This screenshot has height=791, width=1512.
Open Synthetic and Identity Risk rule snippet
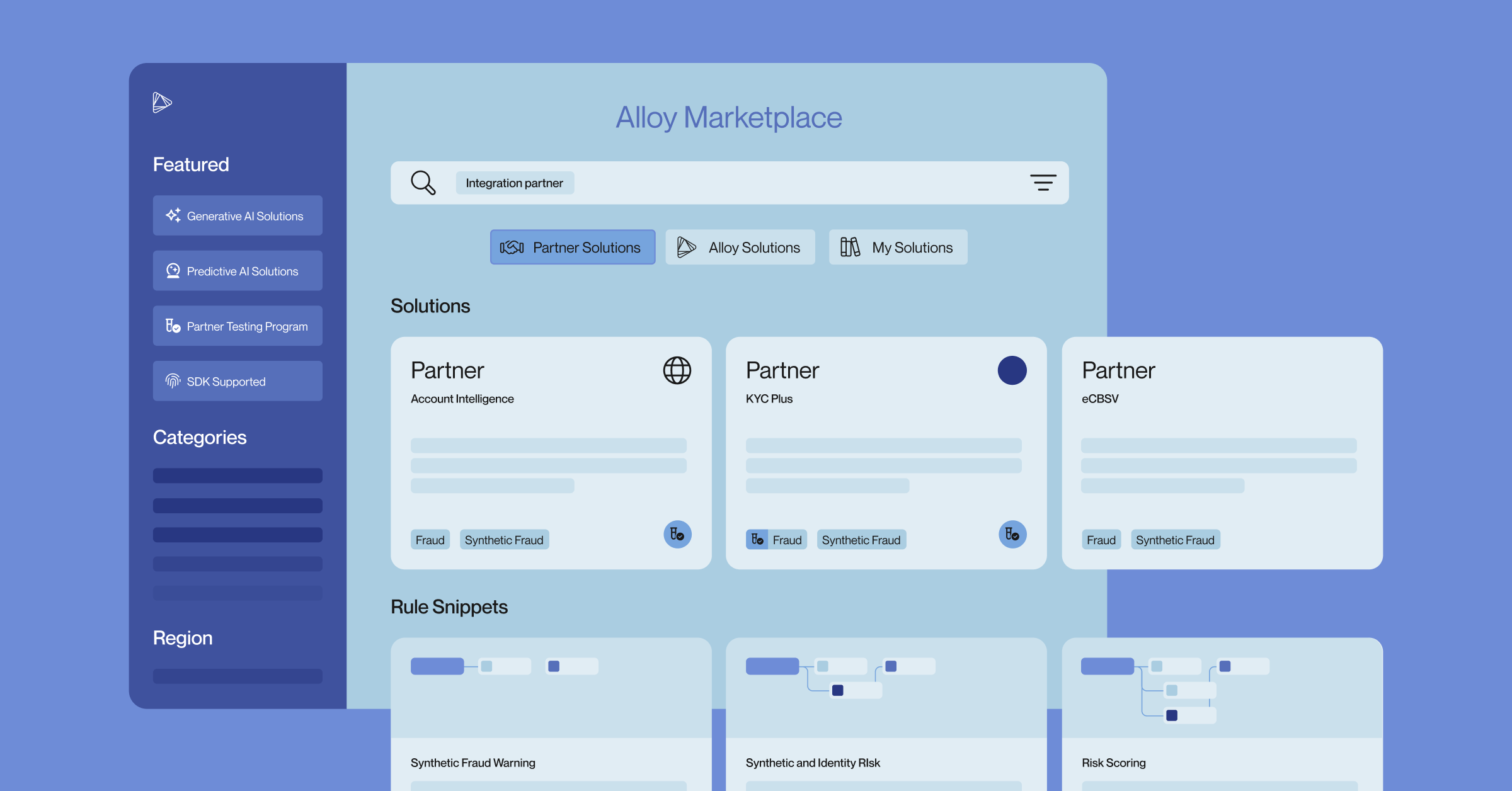click(x=886, y=714)
